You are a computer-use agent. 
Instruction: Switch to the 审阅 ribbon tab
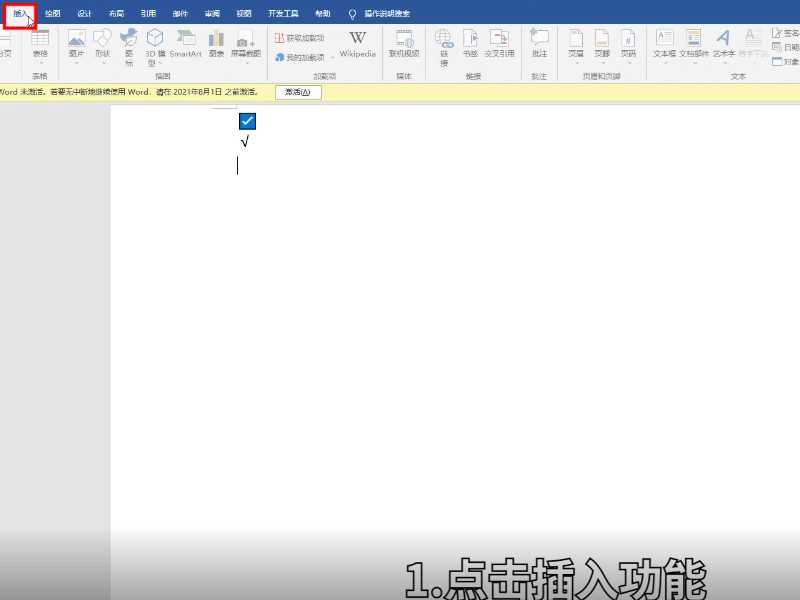(211, 13)
